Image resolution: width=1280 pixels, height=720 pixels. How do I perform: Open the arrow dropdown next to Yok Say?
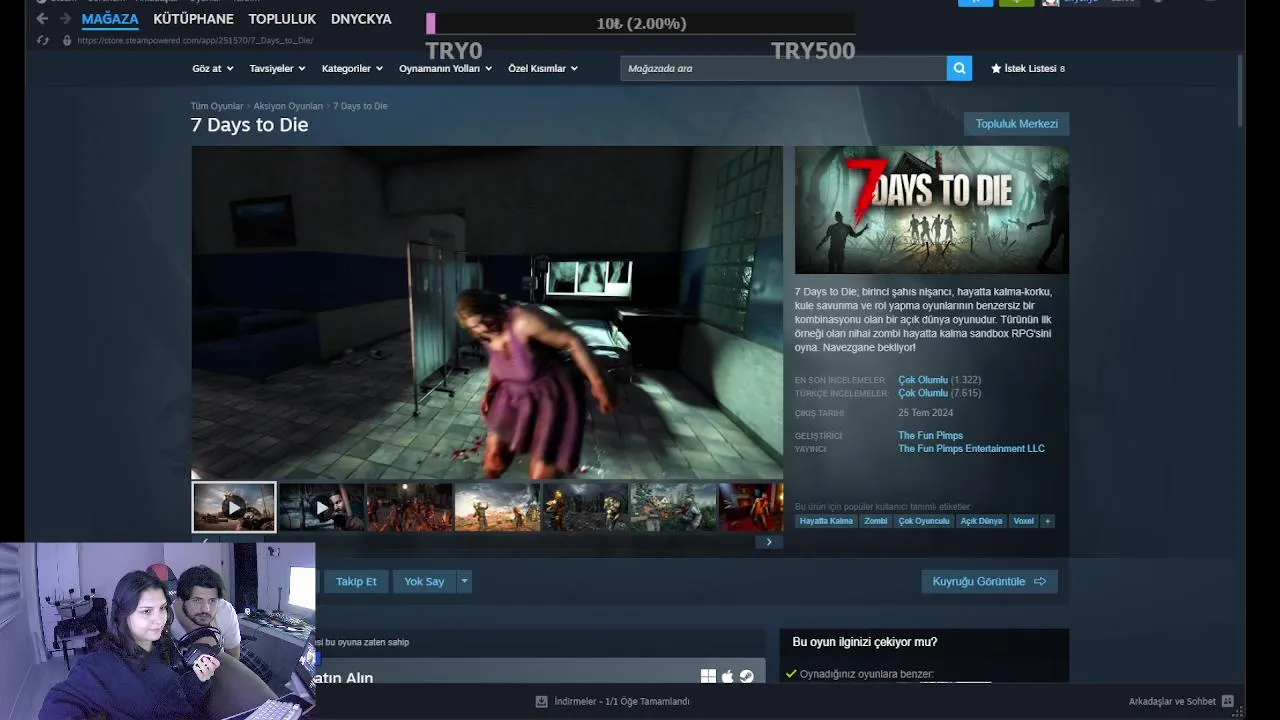coord(464,581)
